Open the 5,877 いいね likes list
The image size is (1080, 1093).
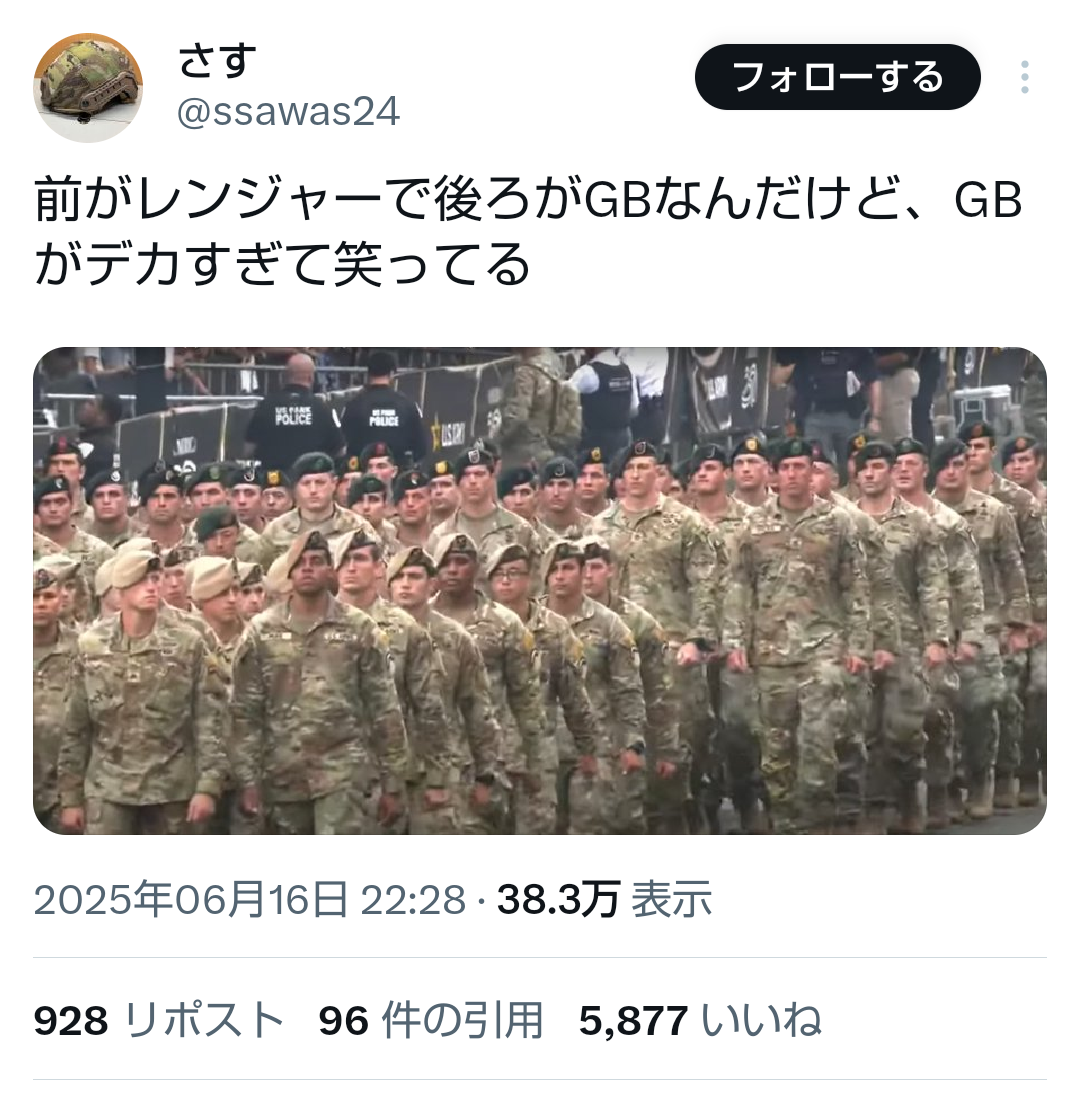[700, 1021]
